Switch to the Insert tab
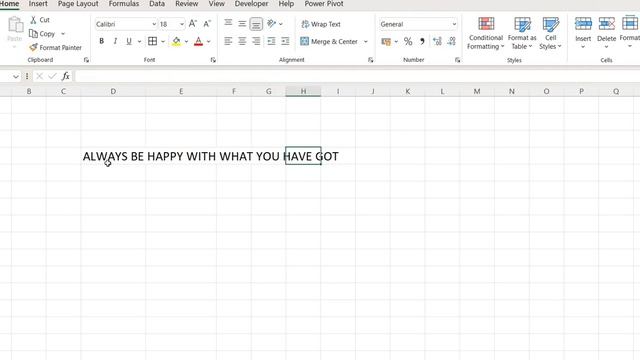This screenshot has width=640, height=360. 38,4
